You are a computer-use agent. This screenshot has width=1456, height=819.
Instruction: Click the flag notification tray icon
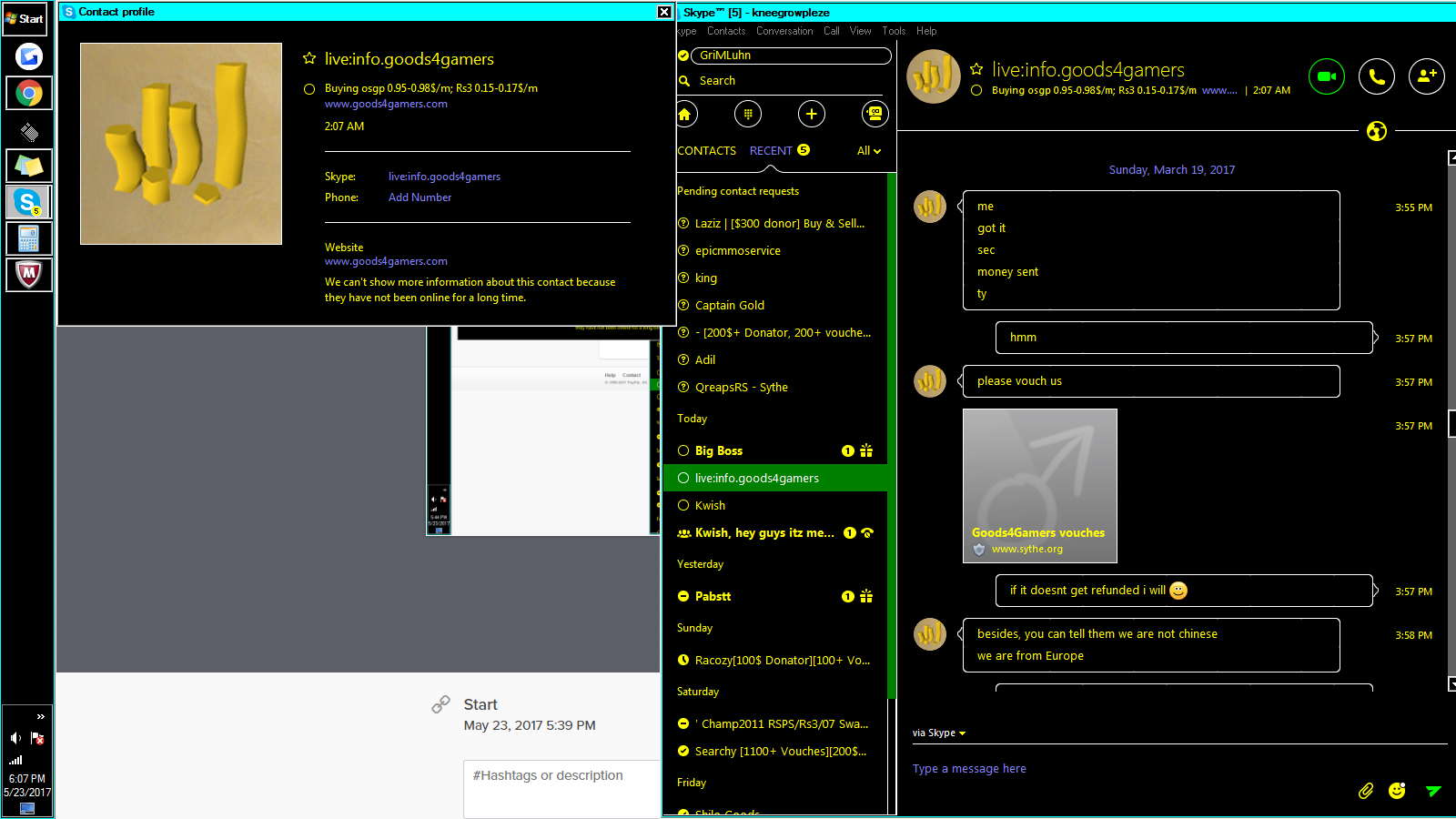[37, 738]
